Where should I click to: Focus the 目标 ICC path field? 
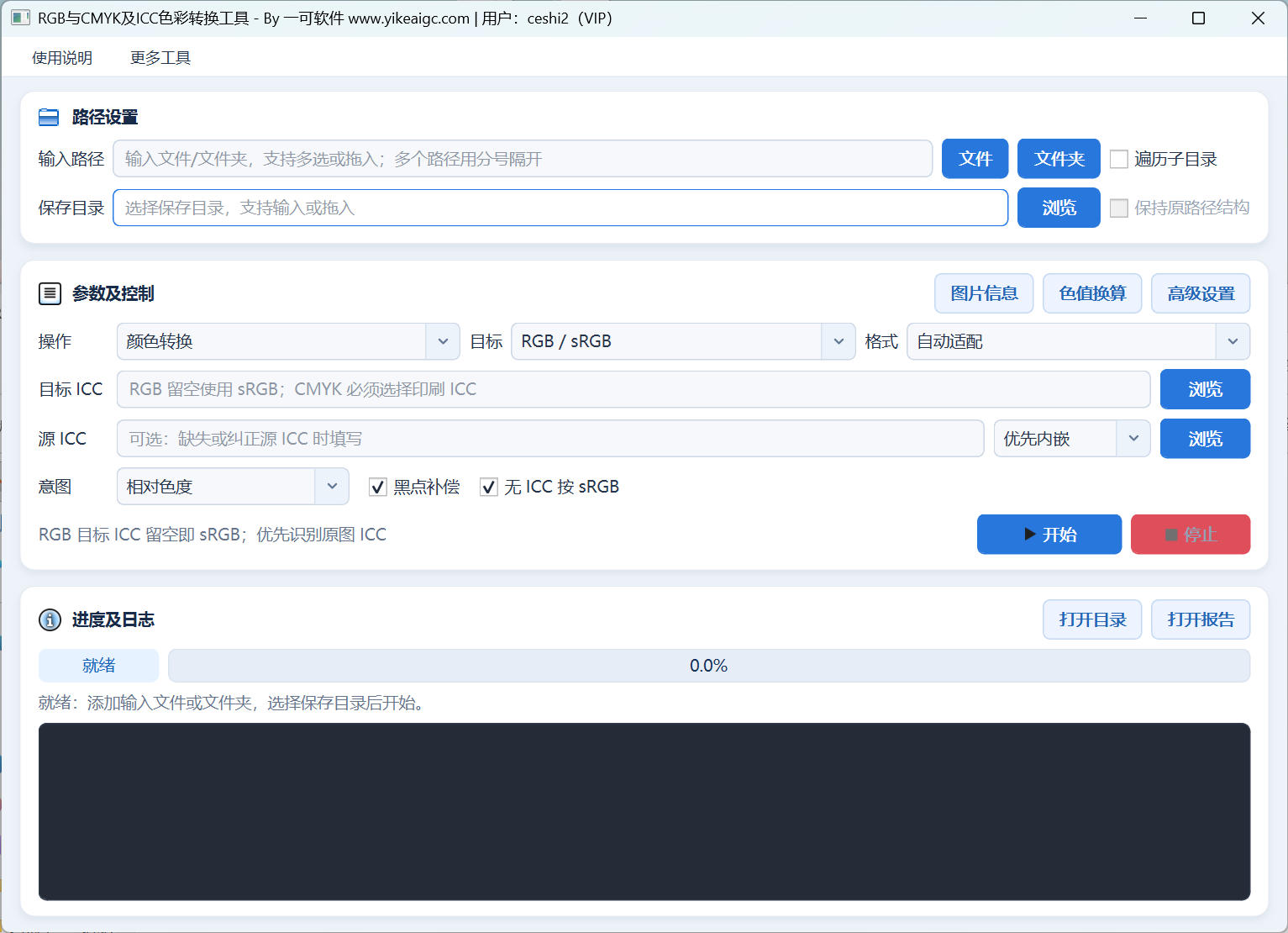click(x=633, y=389)
